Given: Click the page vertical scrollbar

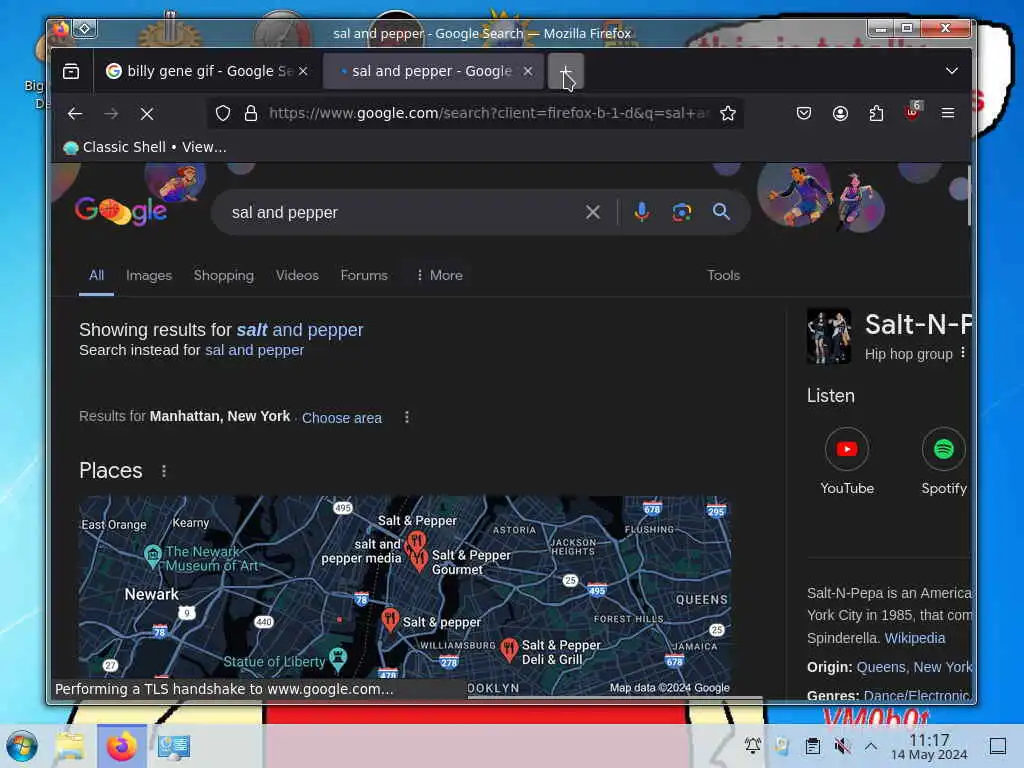Looking at the screenshot, I should (x=969, y=196).
